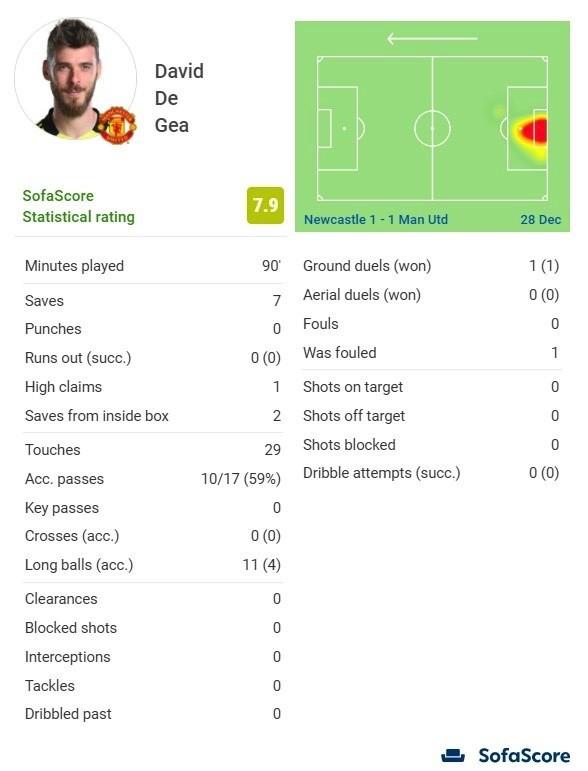Select the Ground duels (won) row
This screenshot has width=588, height=771.
[x=431, y=266]
